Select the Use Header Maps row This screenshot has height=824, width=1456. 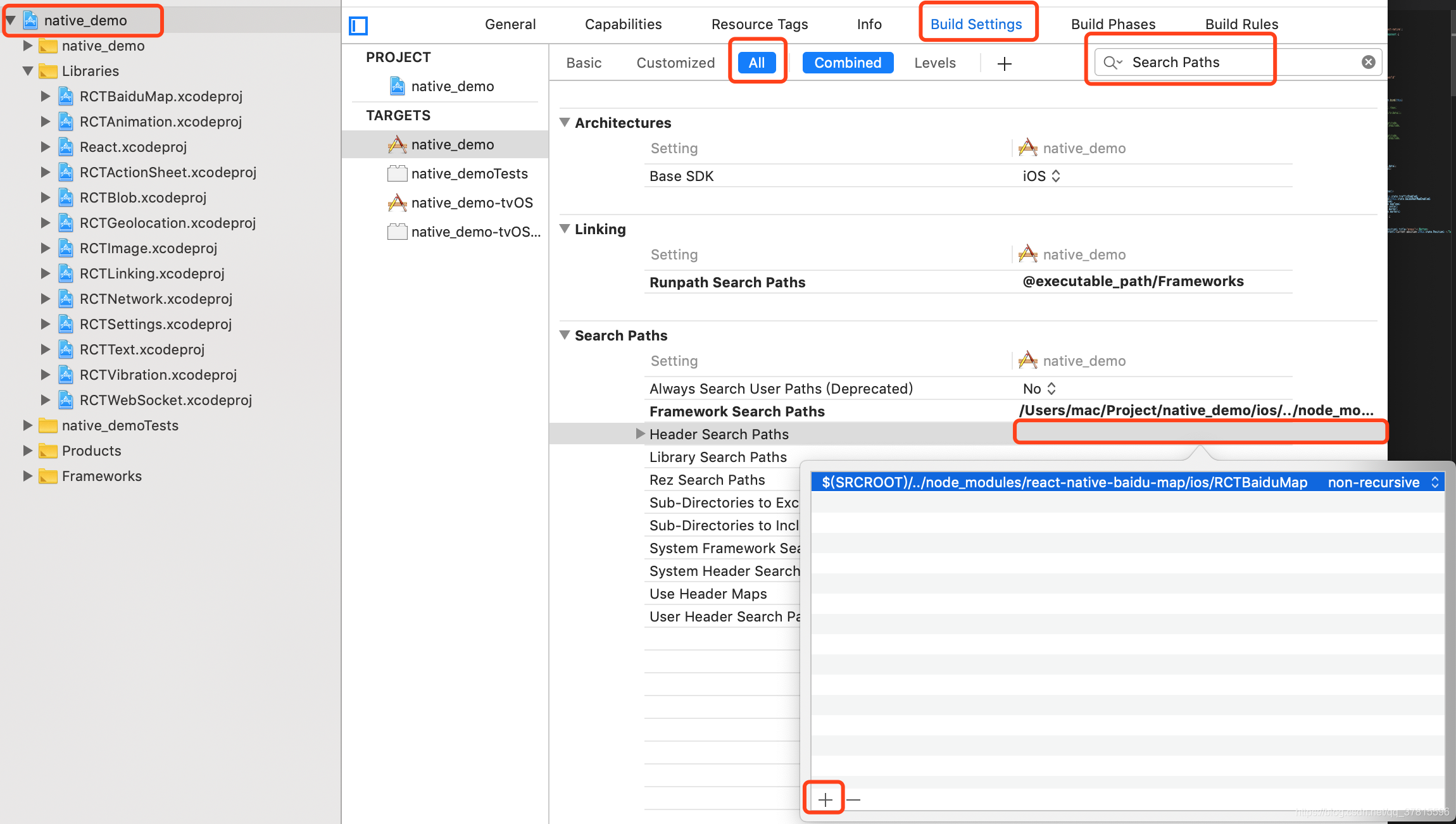point(708,594)
